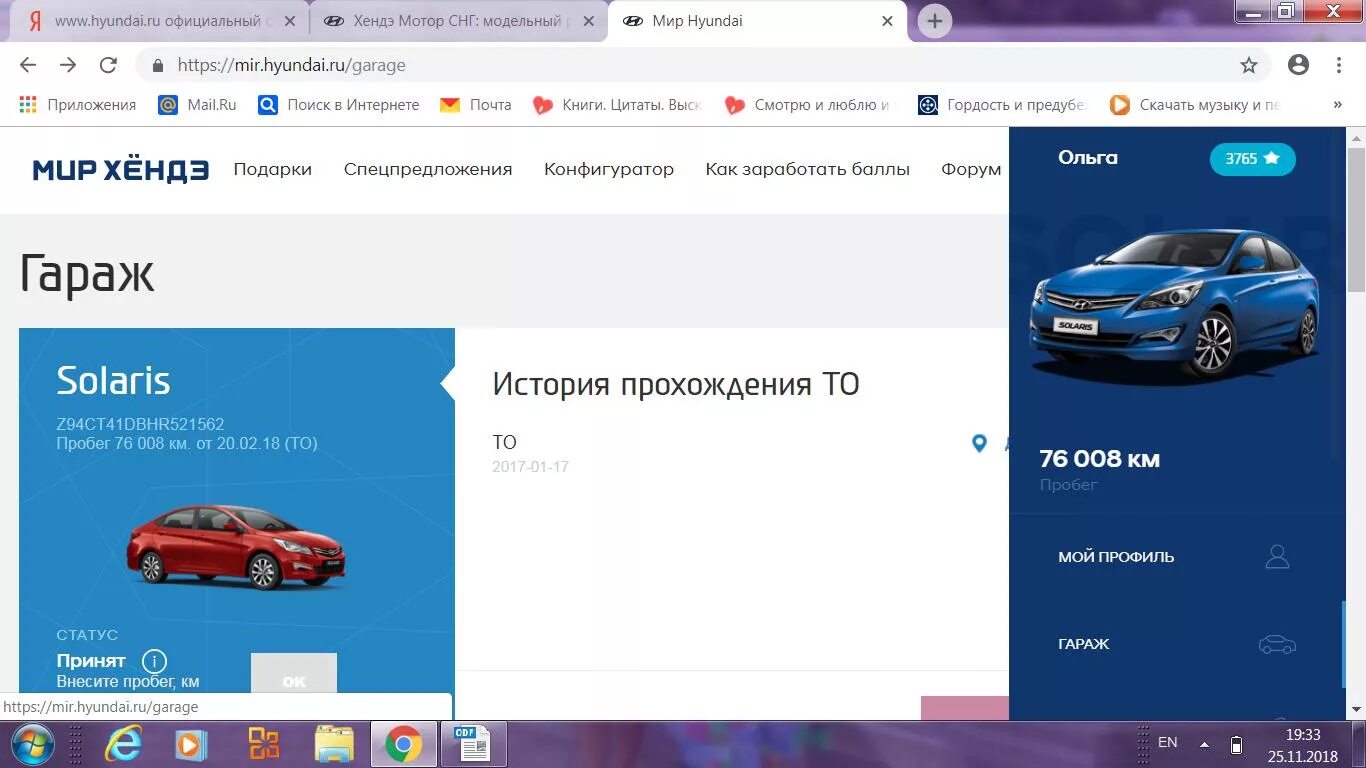Viewport: 1366px width, 768px height.
Task: Open a new browser tab
Action: 934,21
